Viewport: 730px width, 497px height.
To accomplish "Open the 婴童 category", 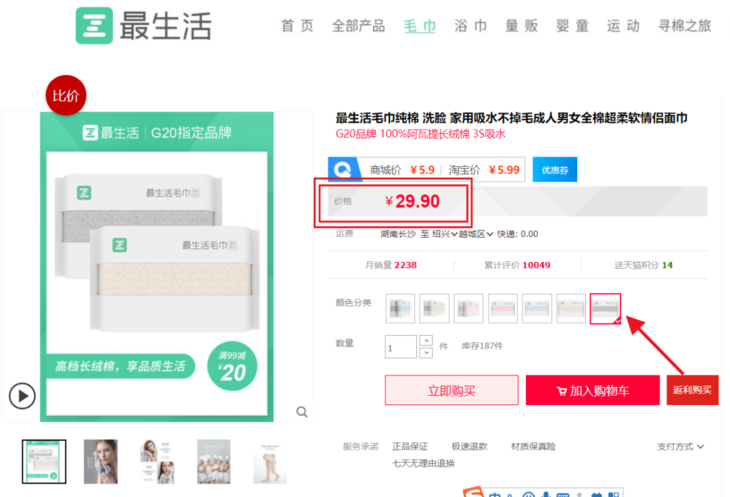I will pyautogui.click(x=572, y=26).
